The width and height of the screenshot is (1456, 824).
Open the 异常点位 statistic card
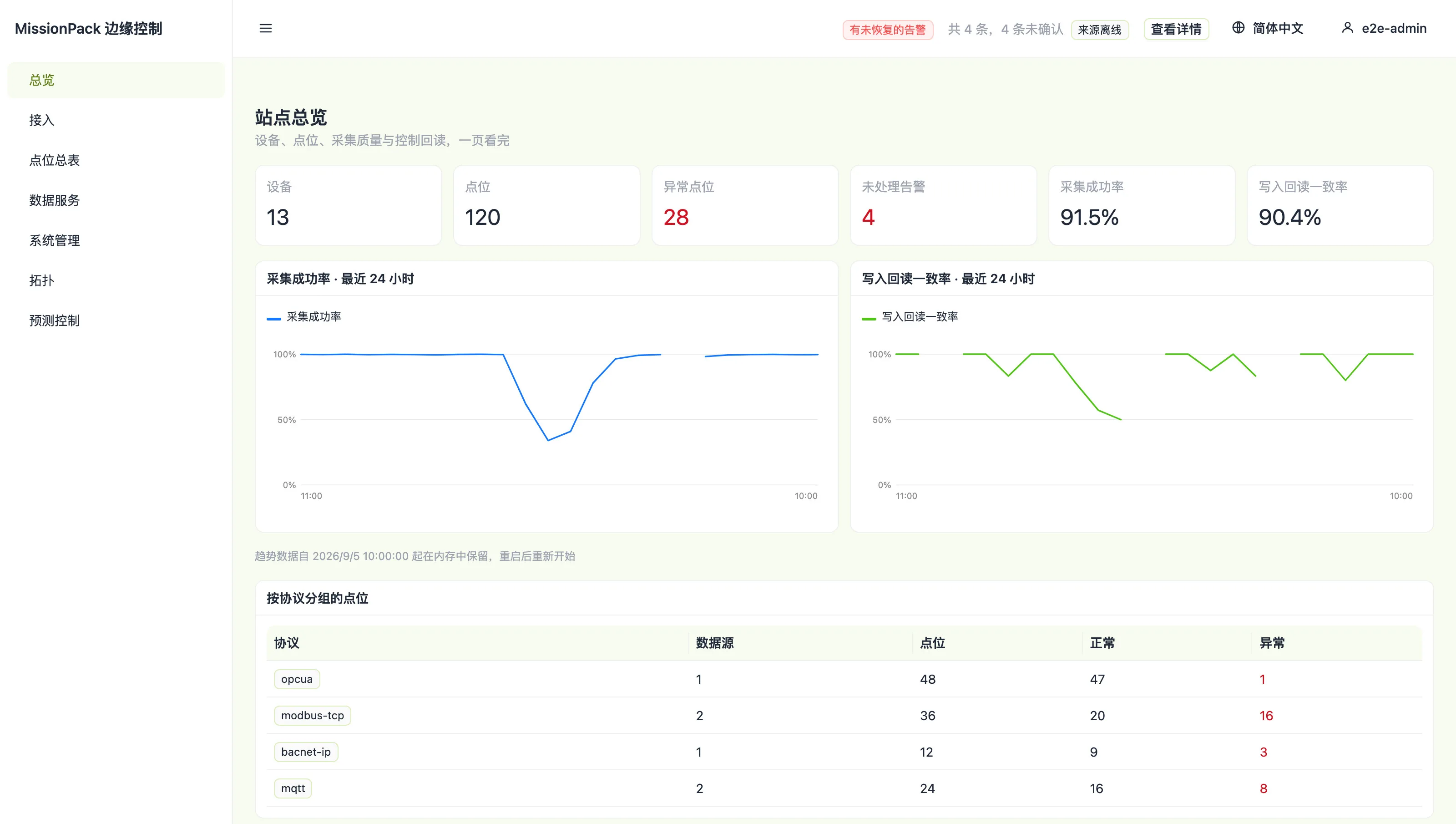coord(745,205)
